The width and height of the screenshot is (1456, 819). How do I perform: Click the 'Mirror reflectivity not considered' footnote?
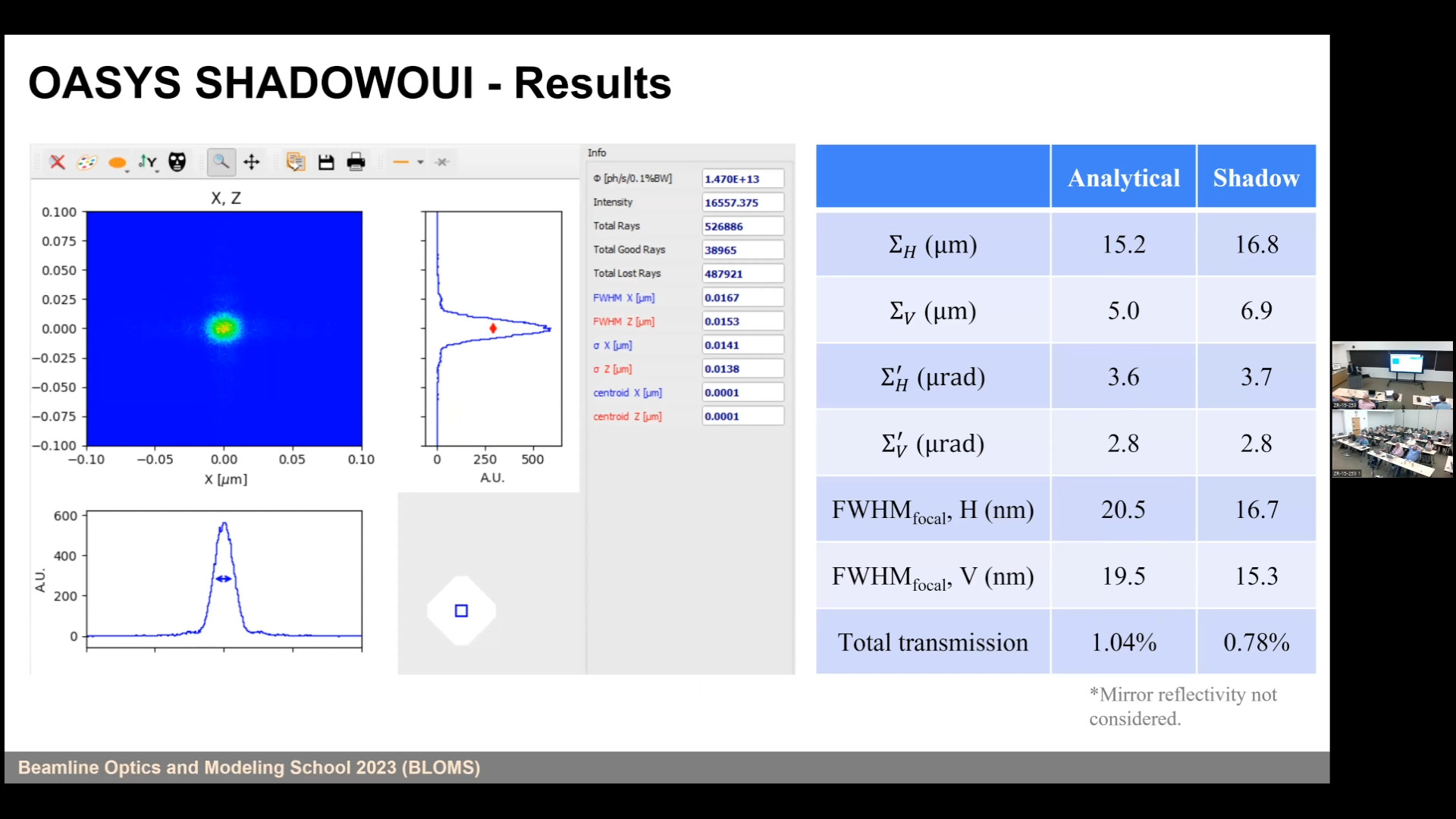[x=1183, y=706]
